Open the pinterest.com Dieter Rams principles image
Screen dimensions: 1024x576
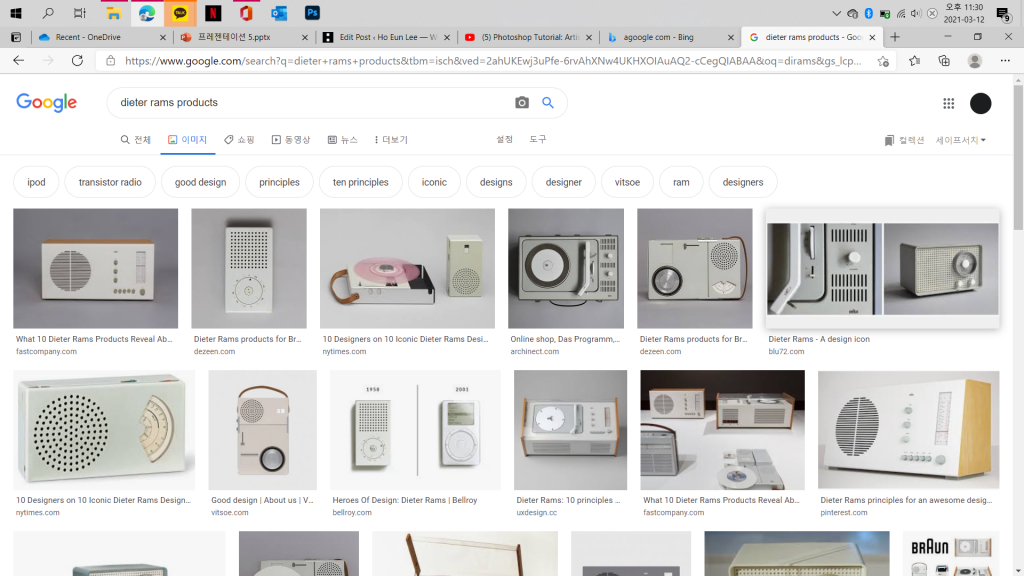(908, 430)
